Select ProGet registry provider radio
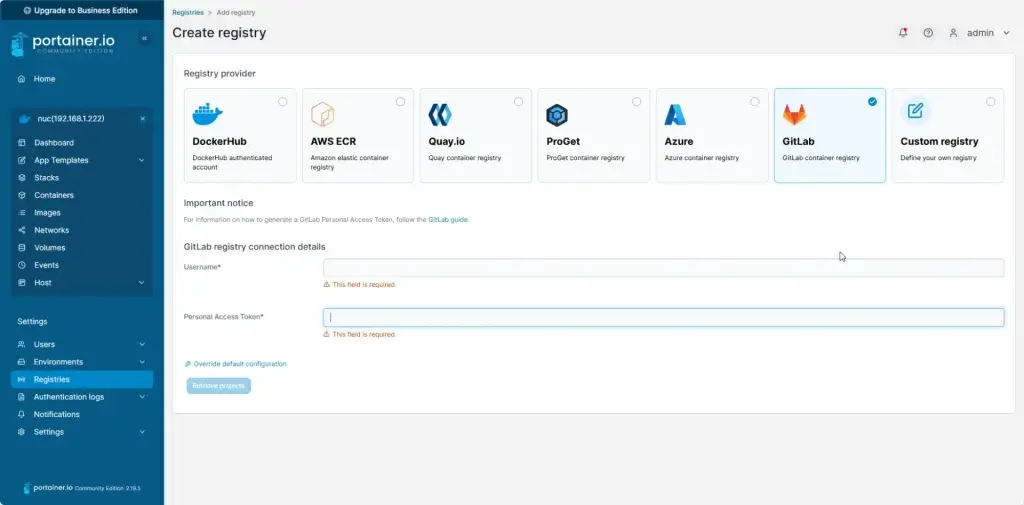1024x505 pixels. [637, 102]
